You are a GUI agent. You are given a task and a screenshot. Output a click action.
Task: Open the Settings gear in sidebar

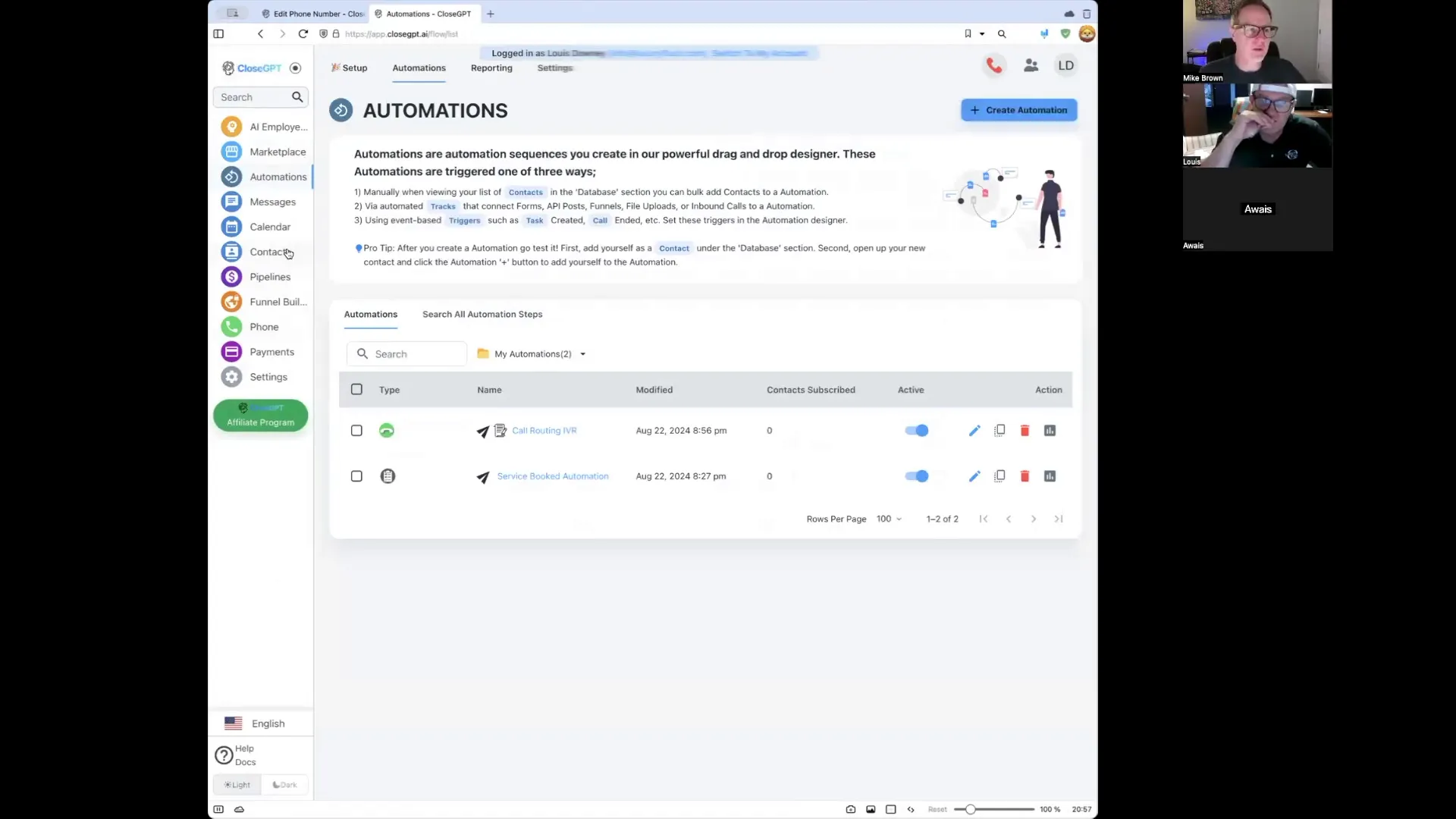(231, 377)
